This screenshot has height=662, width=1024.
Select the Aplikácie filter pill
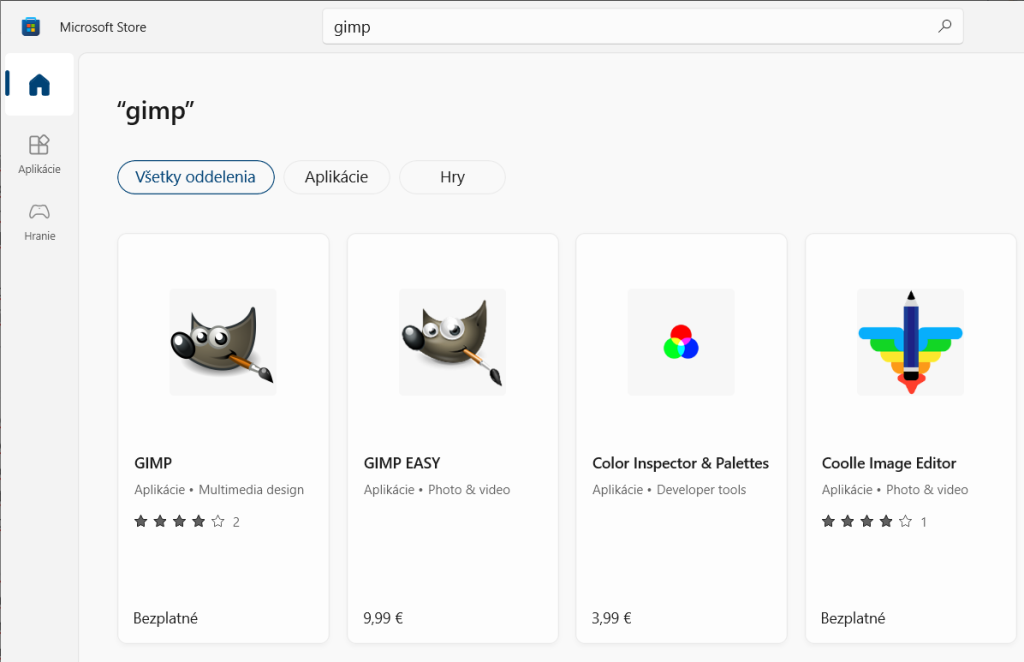336,177
